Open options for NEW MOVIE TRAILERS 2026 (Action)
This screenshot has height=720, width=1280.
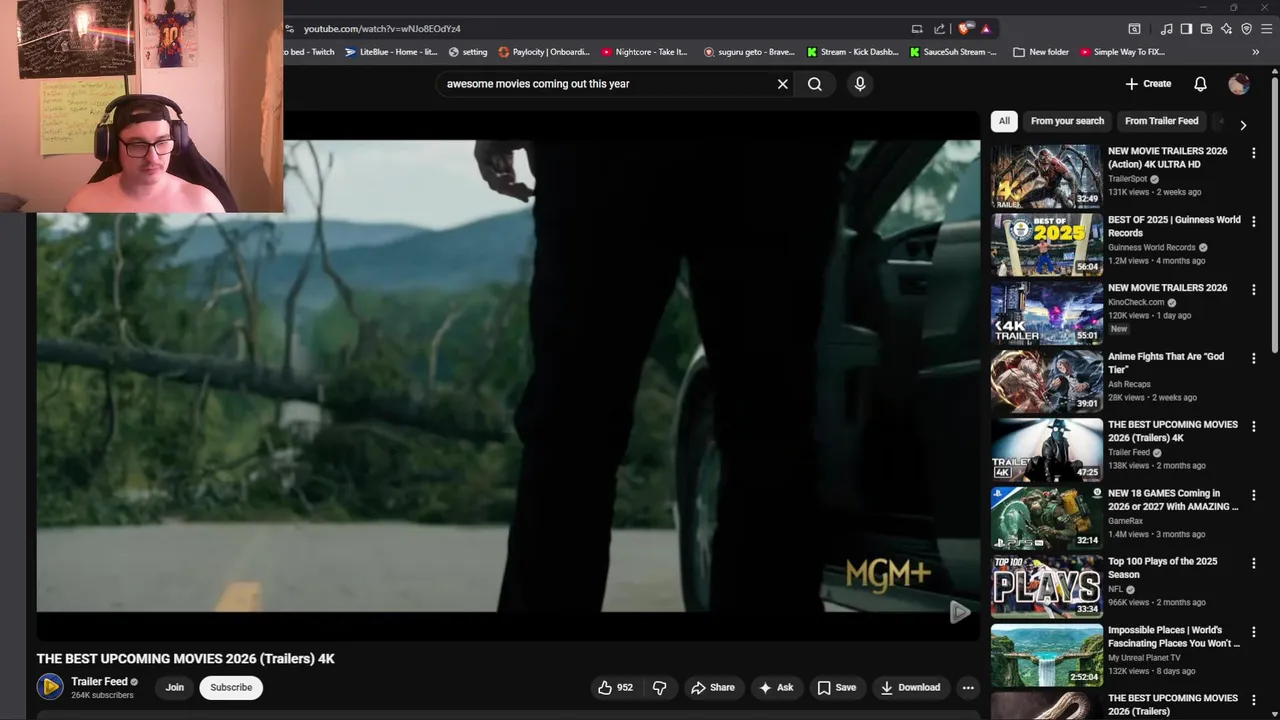(x=1254, y=153)
